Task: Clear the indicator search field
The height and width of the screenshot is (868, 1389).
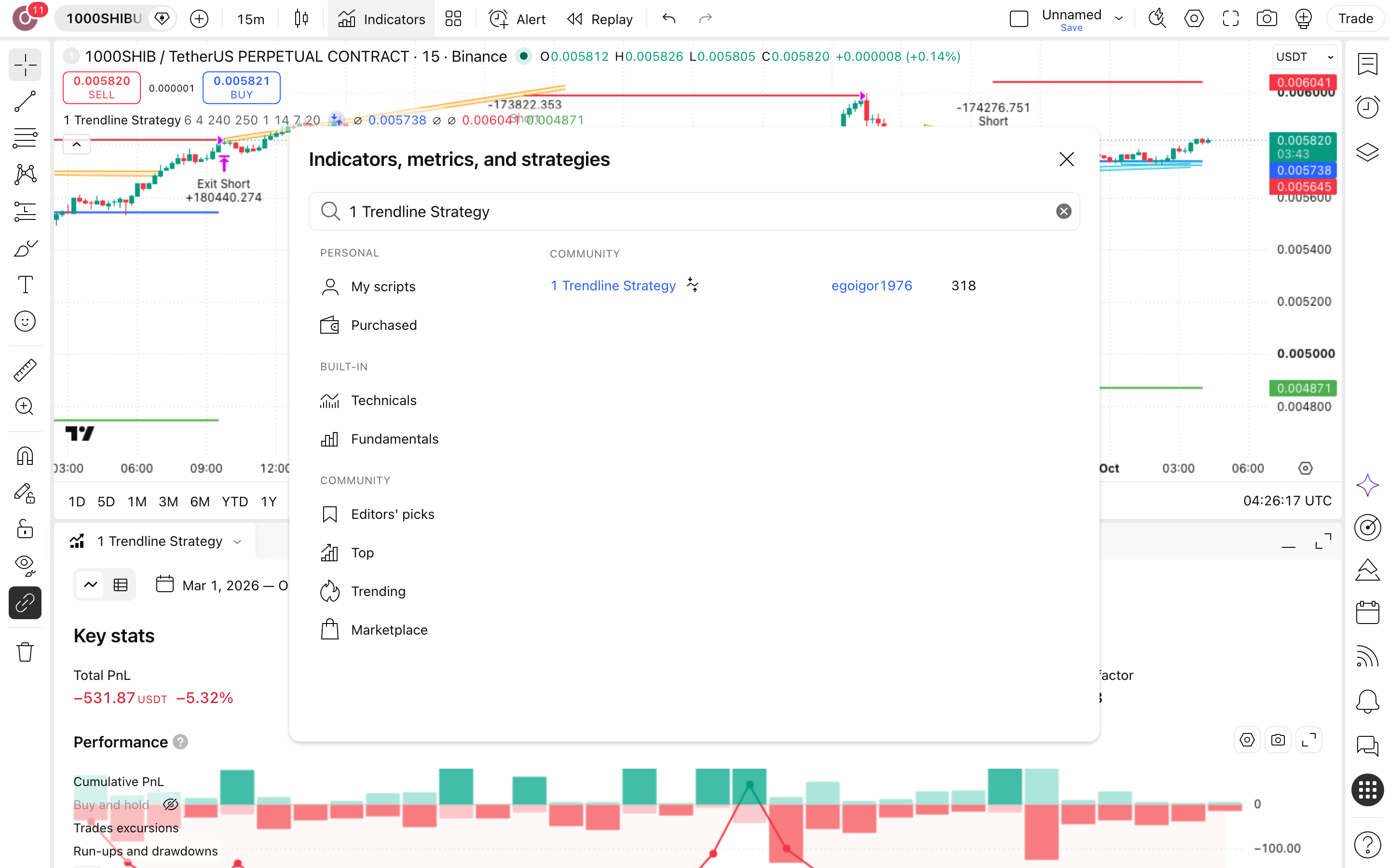Action: [x=1063, y=211]
